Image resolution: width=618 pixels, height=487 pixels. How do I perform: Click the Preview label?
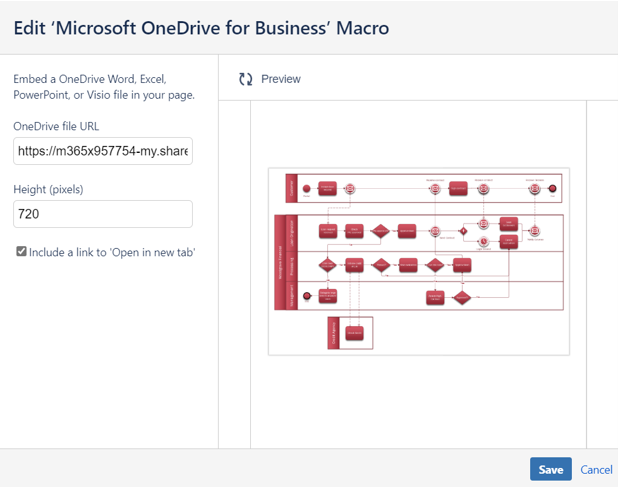280,79
